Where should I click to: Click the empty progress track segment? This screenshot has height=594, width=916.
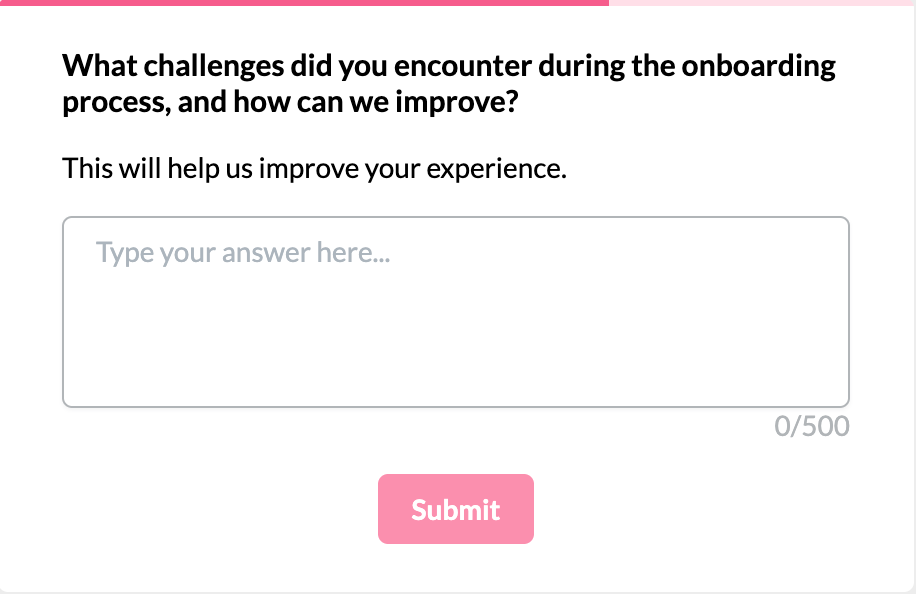pyautogui.click(x=760, y=4)
